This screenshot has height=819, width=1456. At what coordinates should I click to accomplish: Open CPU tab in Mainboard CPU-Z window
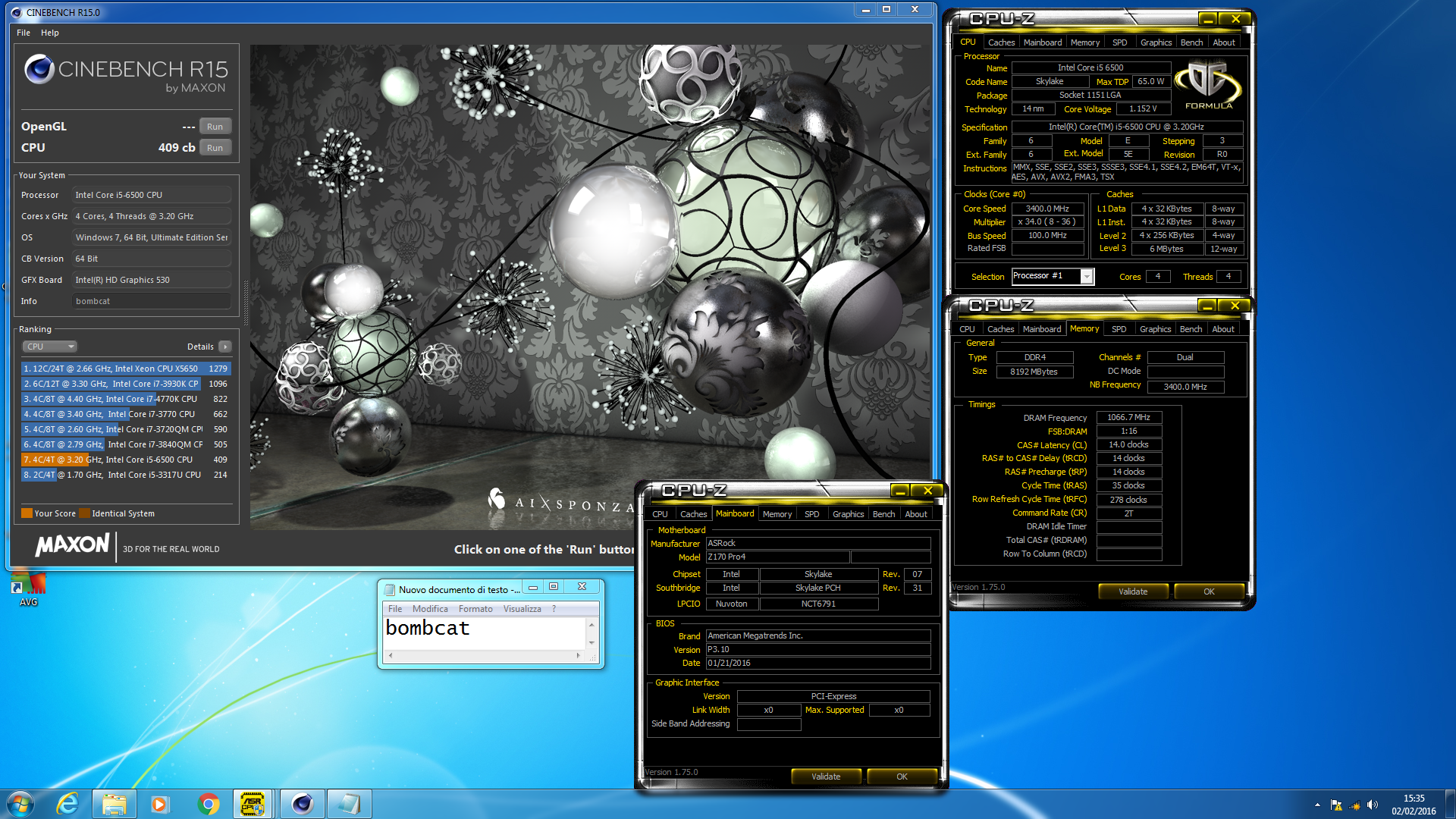pyautogui.click(x=661, y=514)
